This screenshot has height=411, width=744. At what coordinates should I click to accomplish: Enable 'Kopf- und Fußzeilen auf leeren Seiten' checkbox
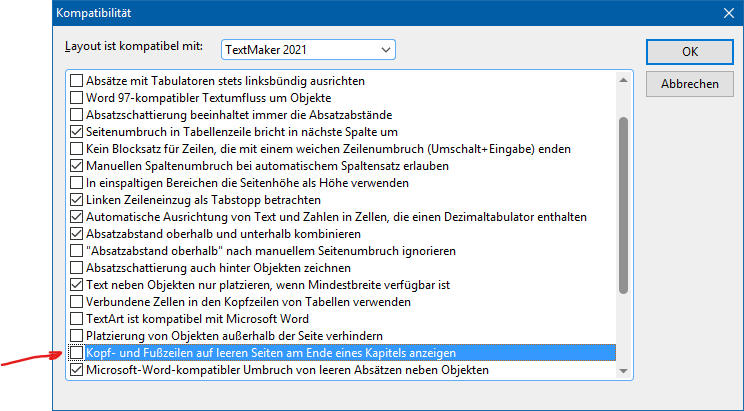tap(76, 353)
